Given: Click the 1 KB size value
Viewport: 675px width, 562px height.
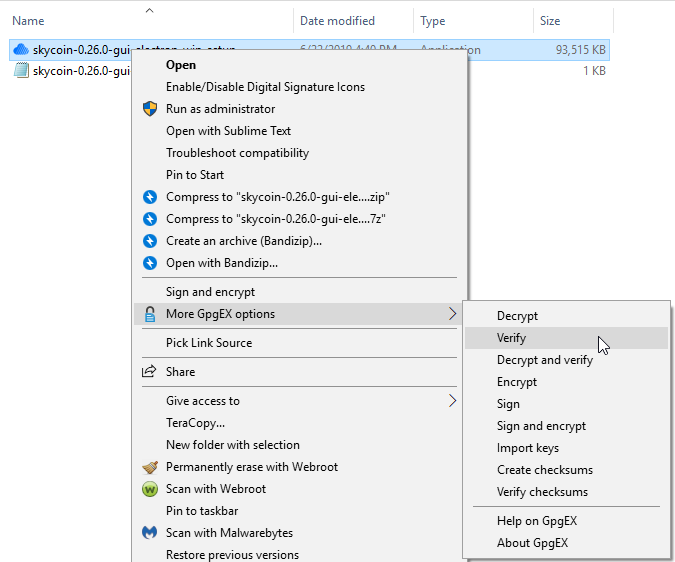Looking at the screenshot, I should click(594, 71).
